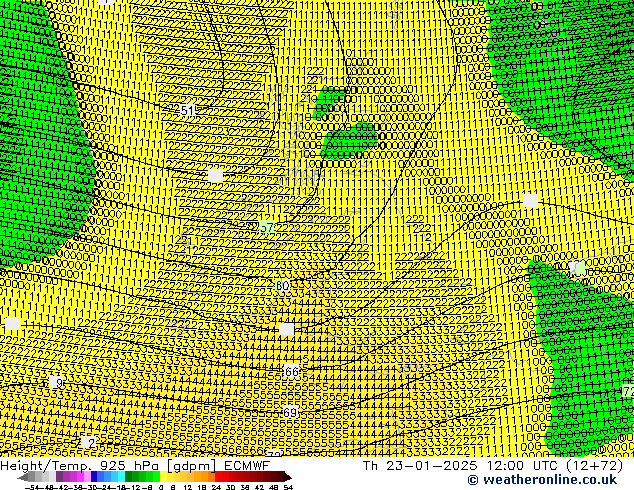This screenshot has width=634, height=490.
Task: Click the legend value '54' at right end
Action: 287,488
